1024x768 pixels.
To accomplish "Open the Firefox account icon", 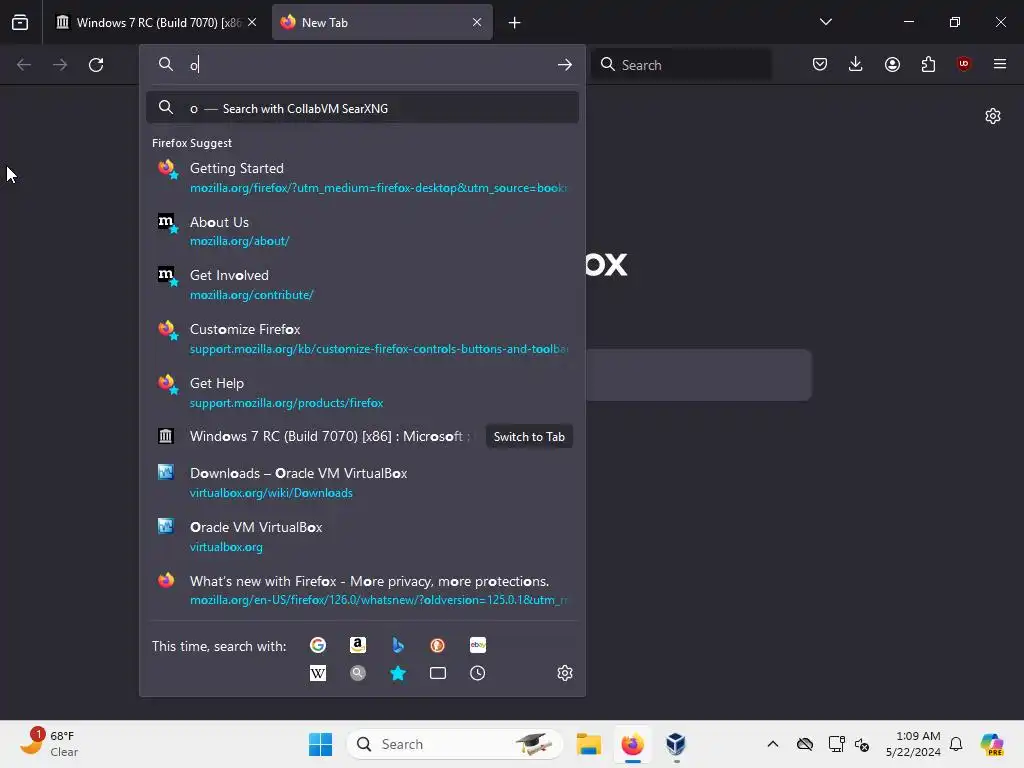I will [892, 64].
